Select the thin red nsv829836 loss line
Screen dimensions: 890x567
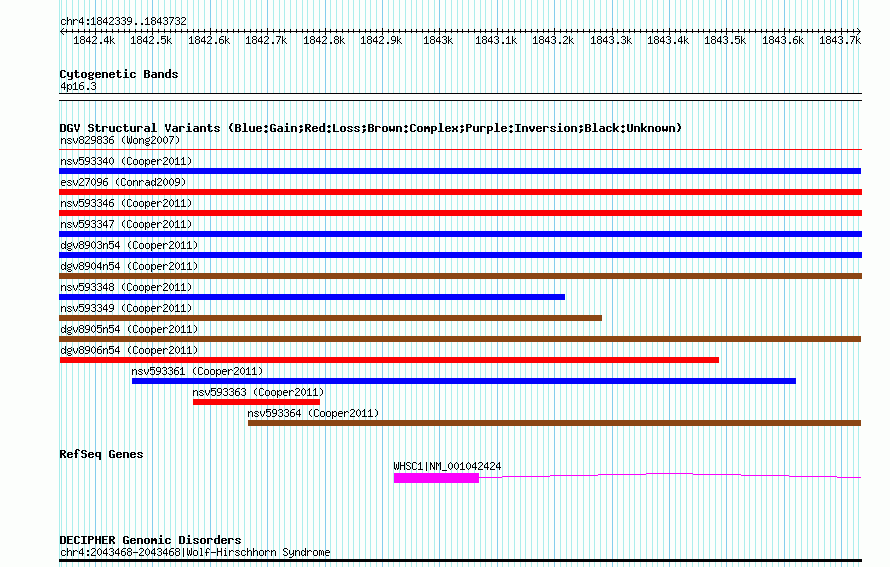[460, 150]
